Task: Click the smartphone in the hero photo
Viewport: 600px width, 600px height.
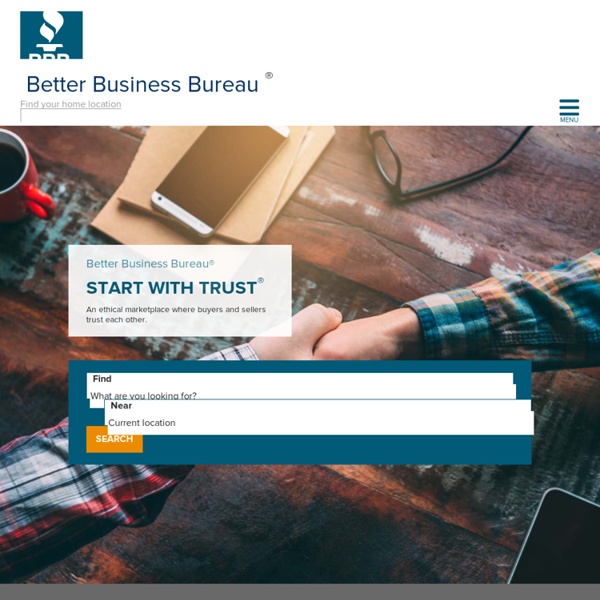Action: (220, 180)
